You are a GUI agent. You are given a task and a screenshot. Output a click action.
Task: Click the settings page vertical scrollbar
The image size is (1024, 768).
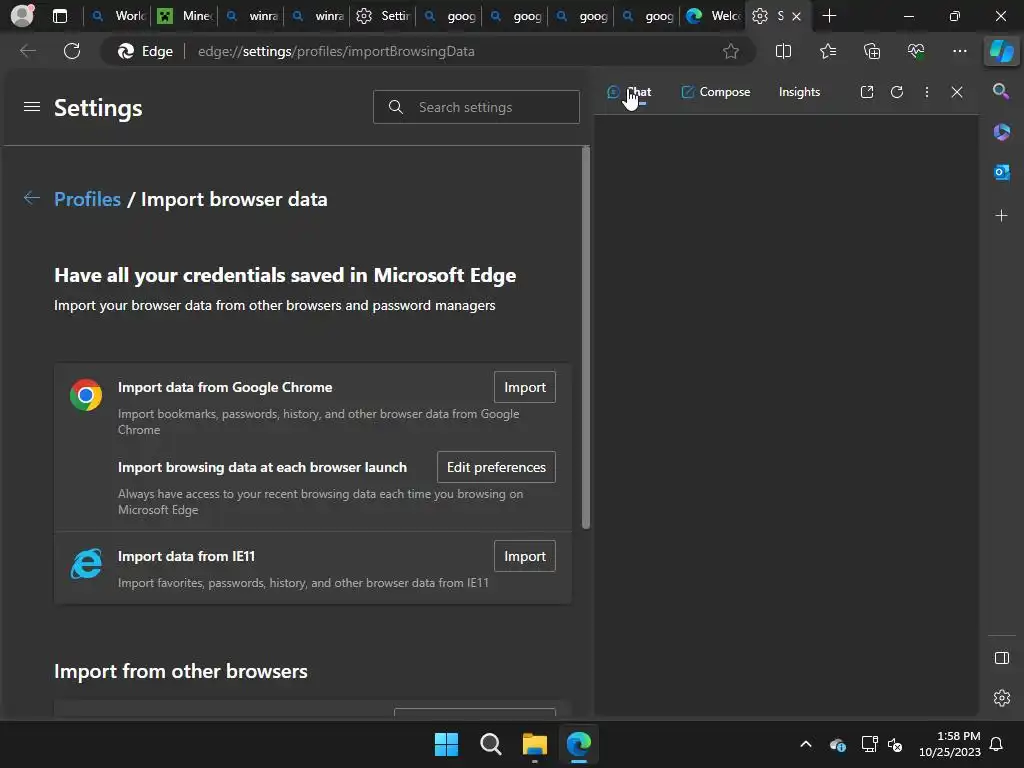(586, 338)
